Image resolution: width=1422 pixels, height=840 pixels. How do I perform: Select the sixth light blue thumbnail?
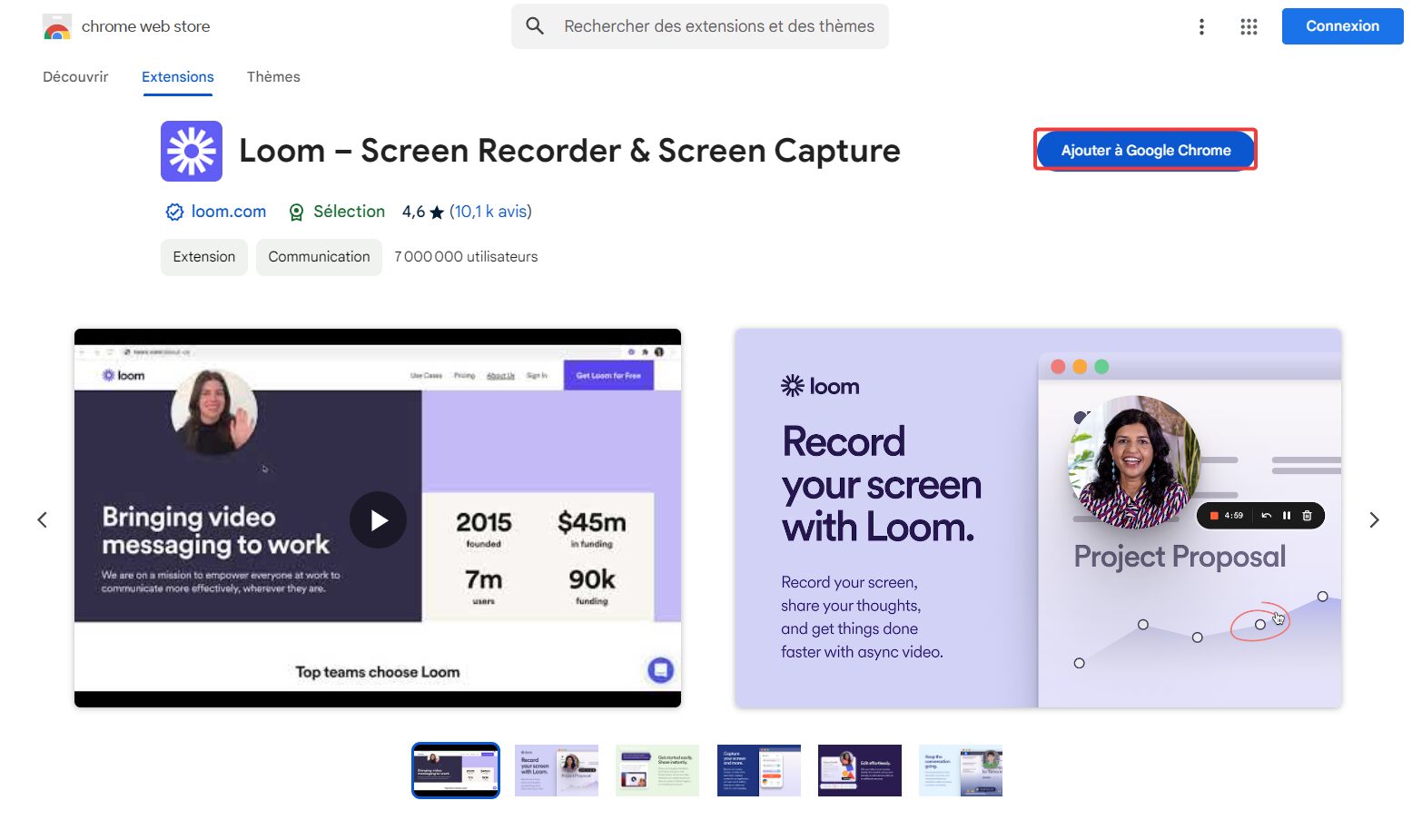tap(961, 770)
